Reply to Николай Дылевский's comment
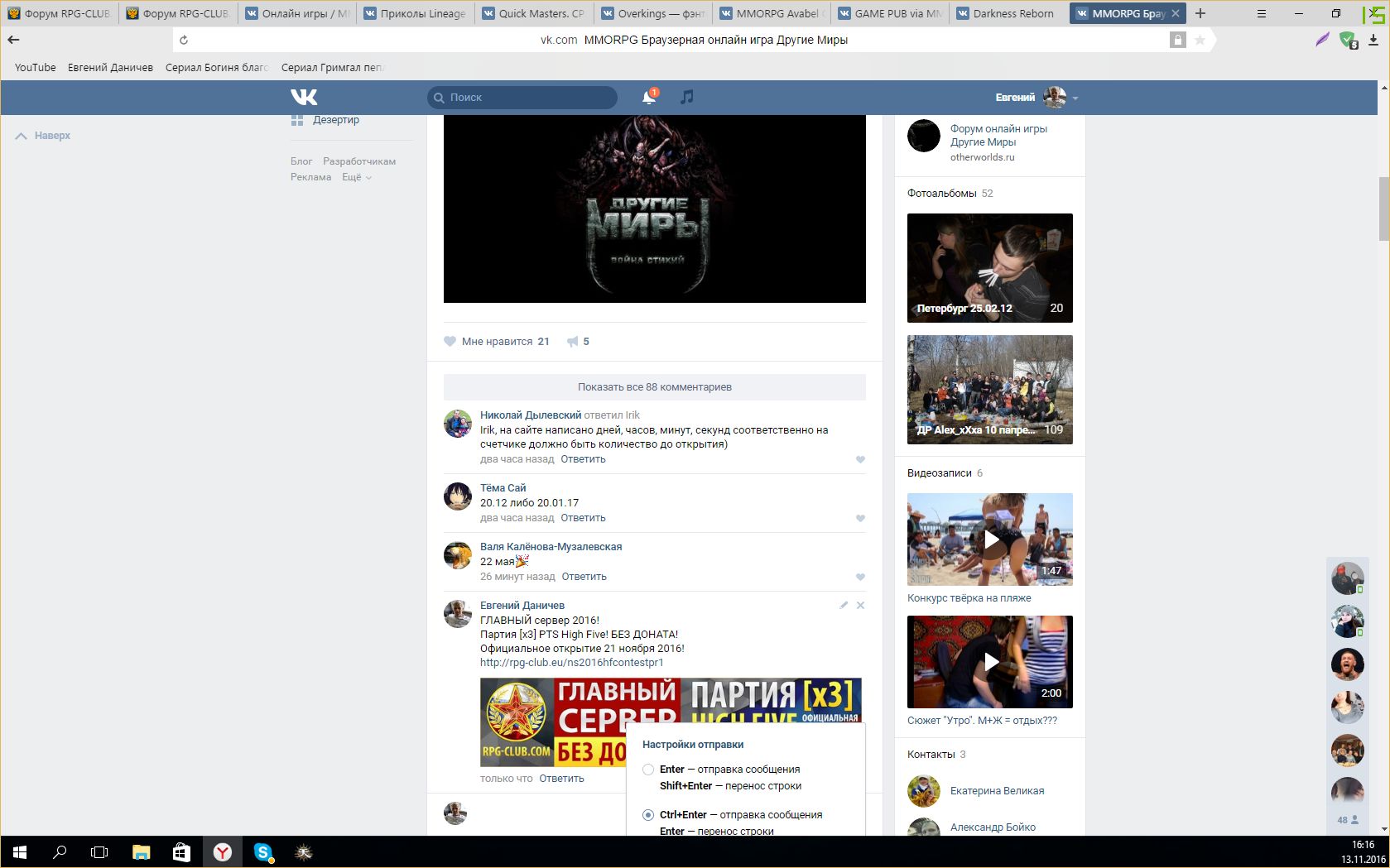This screenshot has width=1390, height=868. (583, 459)
